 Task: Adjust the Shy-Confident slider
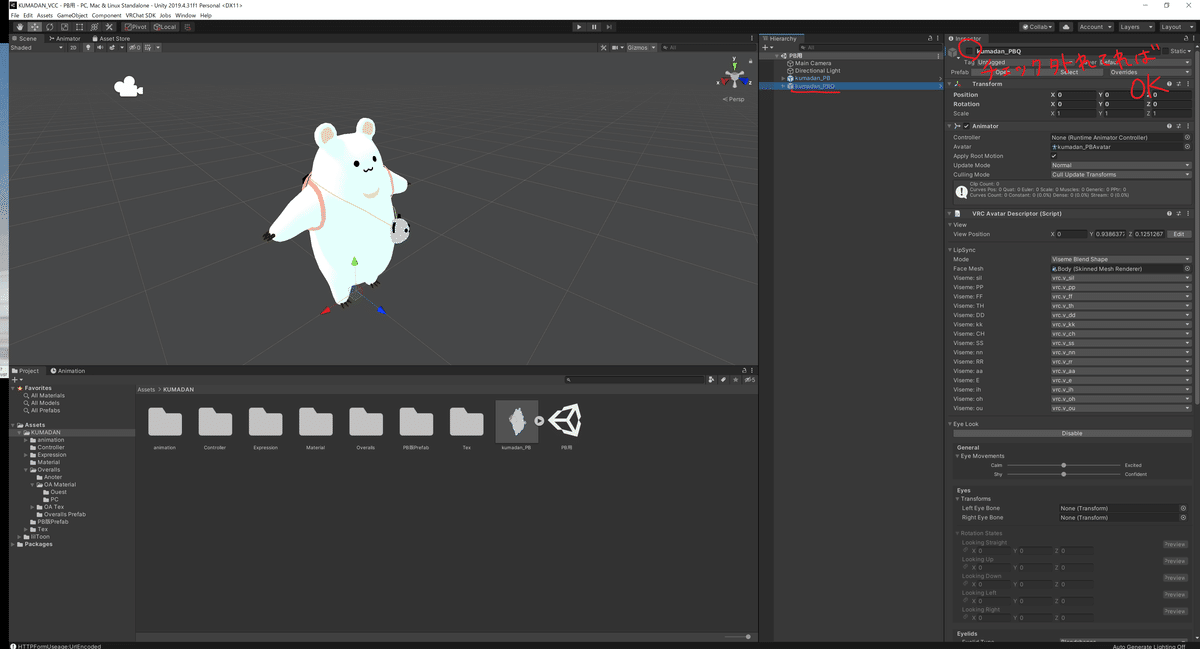pyautogui.click(x=1063, y=474)
